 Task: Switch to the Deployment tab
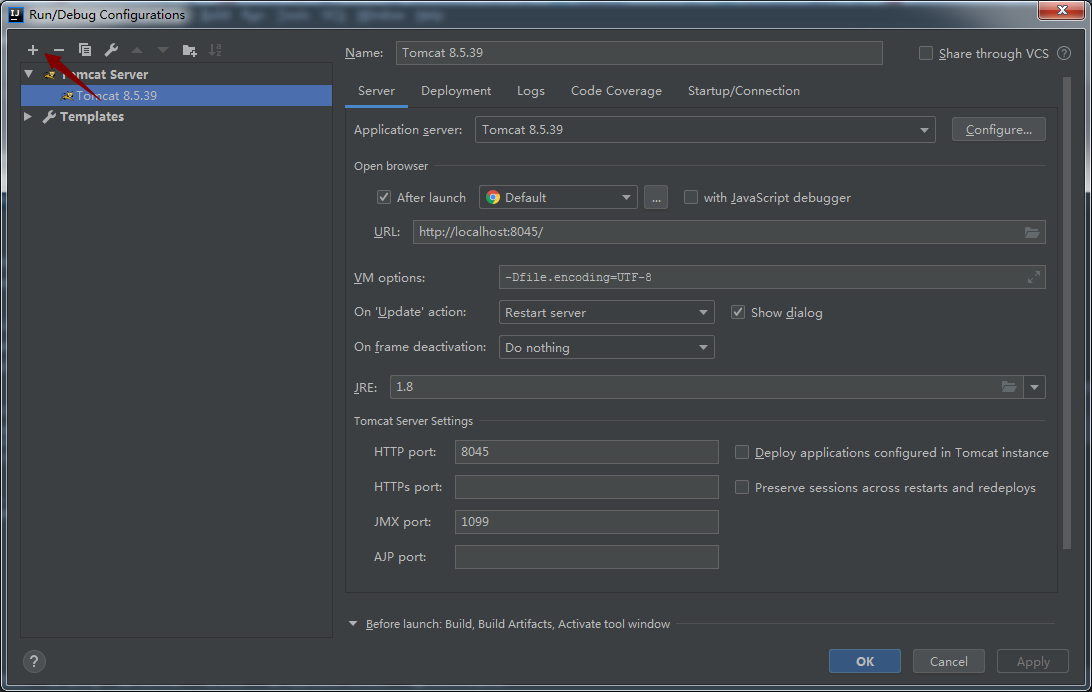click(456, 91)
